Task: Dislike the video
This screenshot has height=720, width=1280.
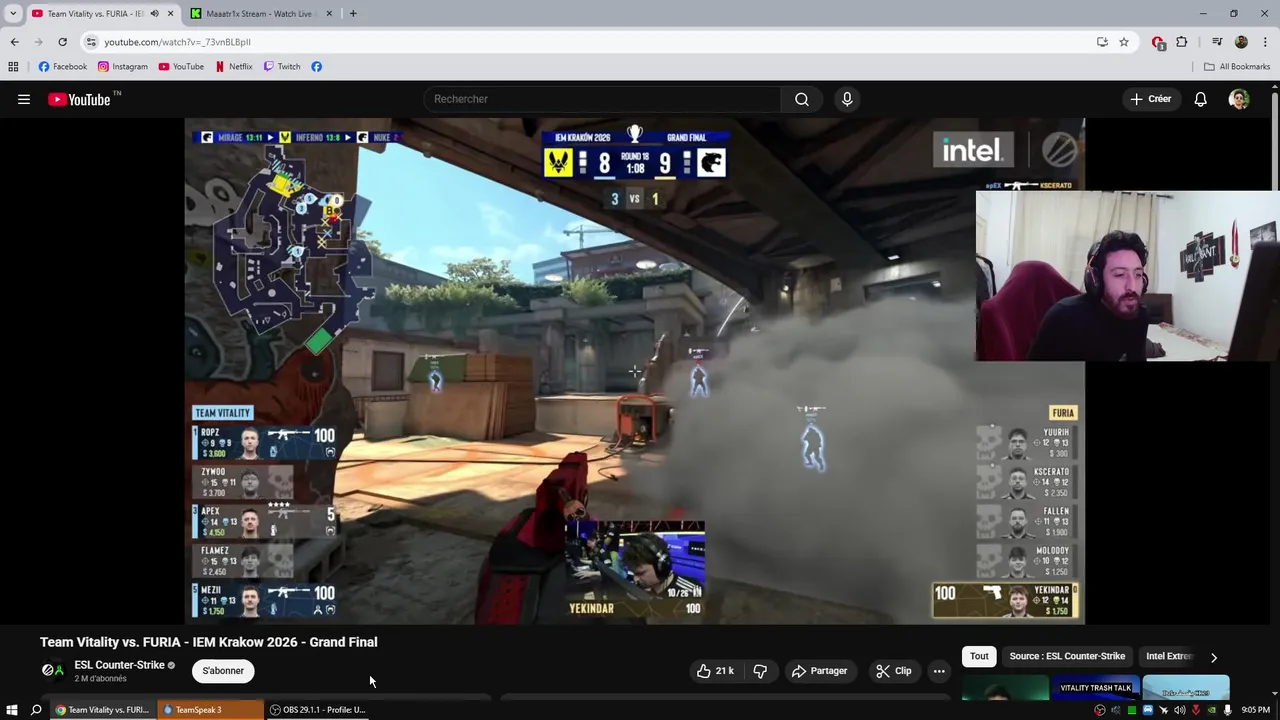Action: coord(760,671)
